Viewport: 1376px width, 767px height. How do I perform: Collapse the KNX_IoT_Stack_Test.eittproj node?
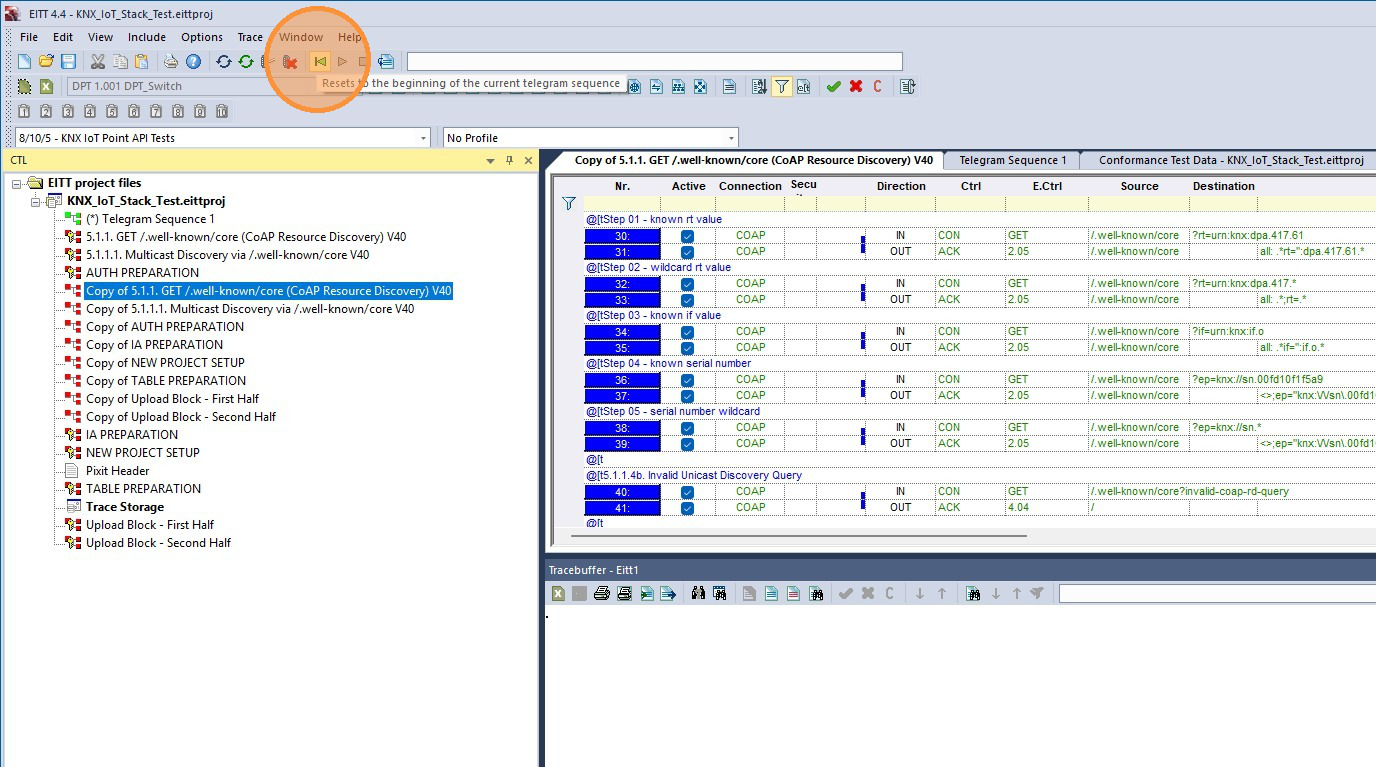[x=36, y=201]
